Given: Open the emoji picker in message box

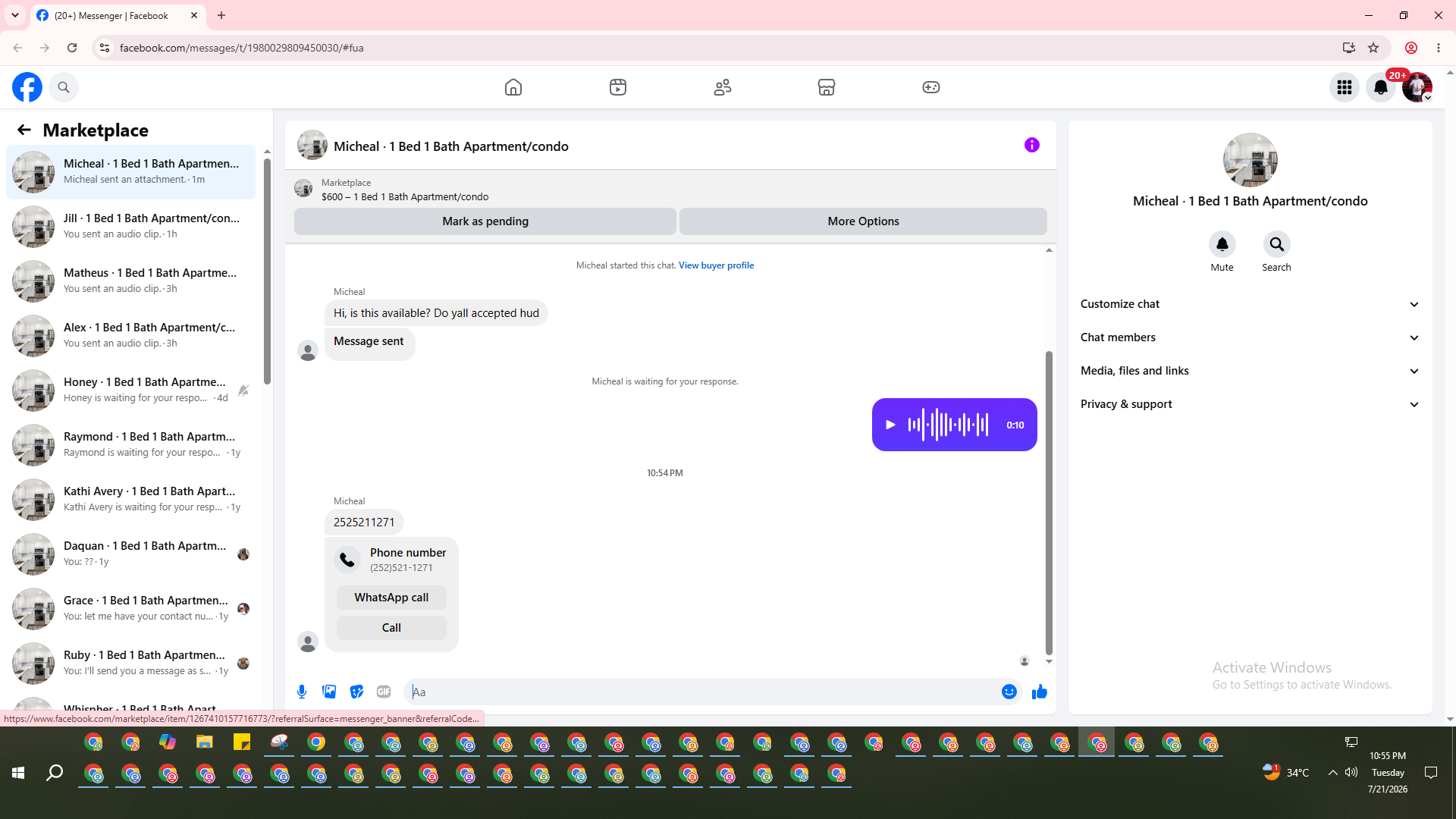Looking at the screenshot, I should pyautogui.click(x=1009, y=692).
